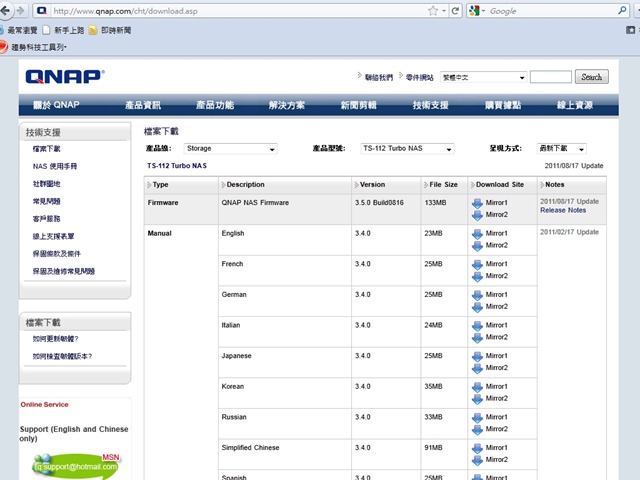Download English manual Mirror1 arrow icon
Screen dimensions: 640x480
click(x=477, y=233)
